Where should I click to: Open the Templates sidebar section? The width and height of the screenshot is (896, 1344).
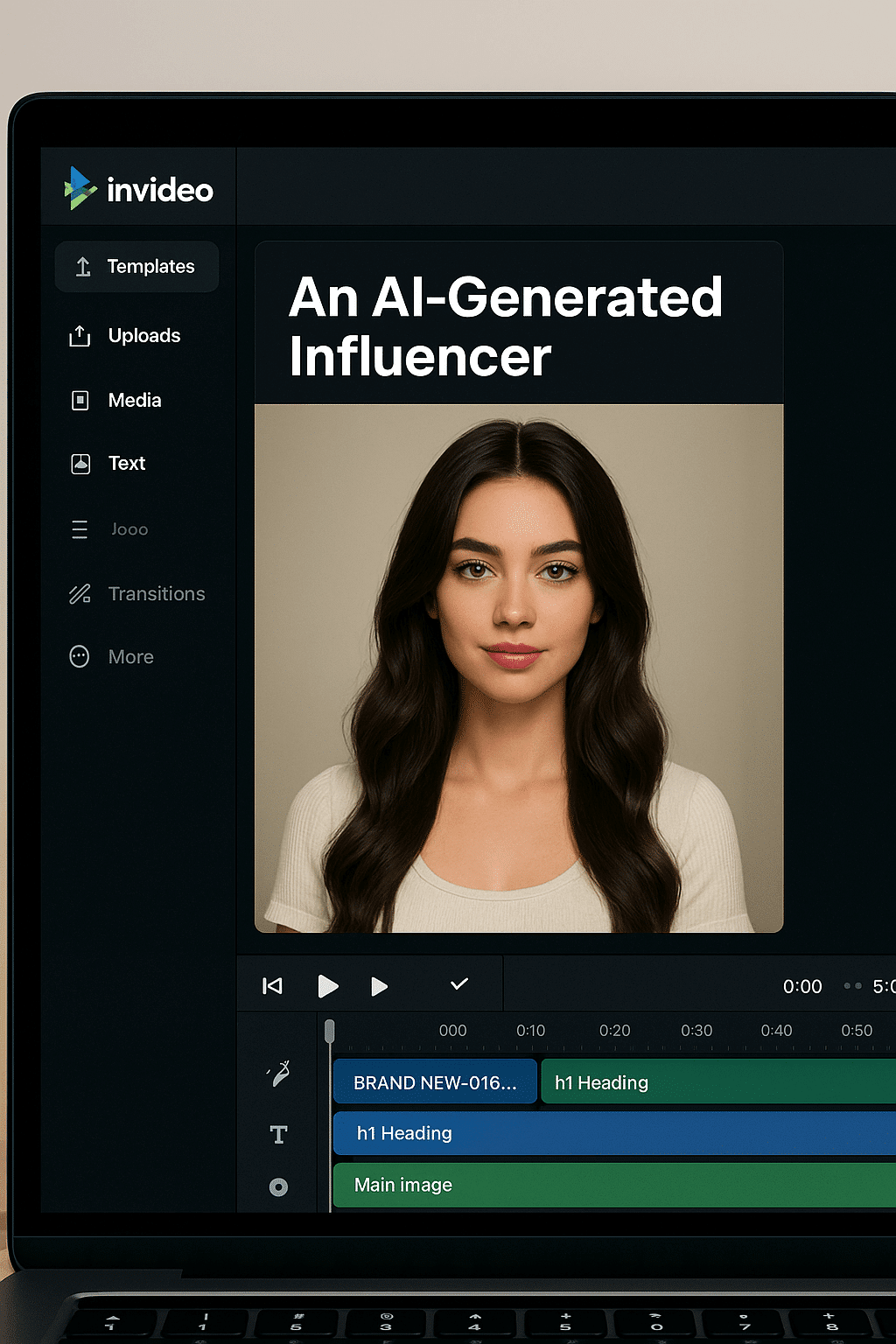[136, 267]
